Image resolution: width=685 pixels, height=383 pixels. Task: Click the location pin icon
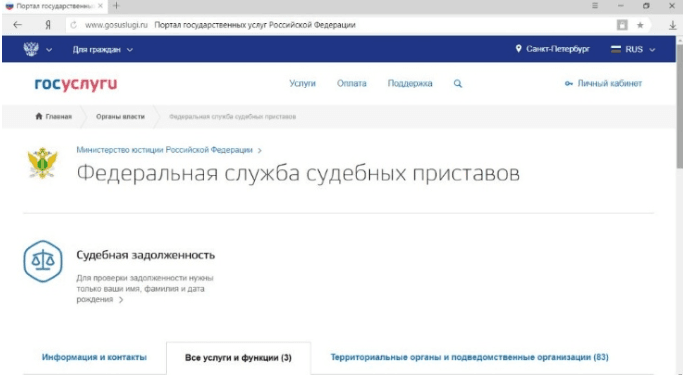pos(518,48)
